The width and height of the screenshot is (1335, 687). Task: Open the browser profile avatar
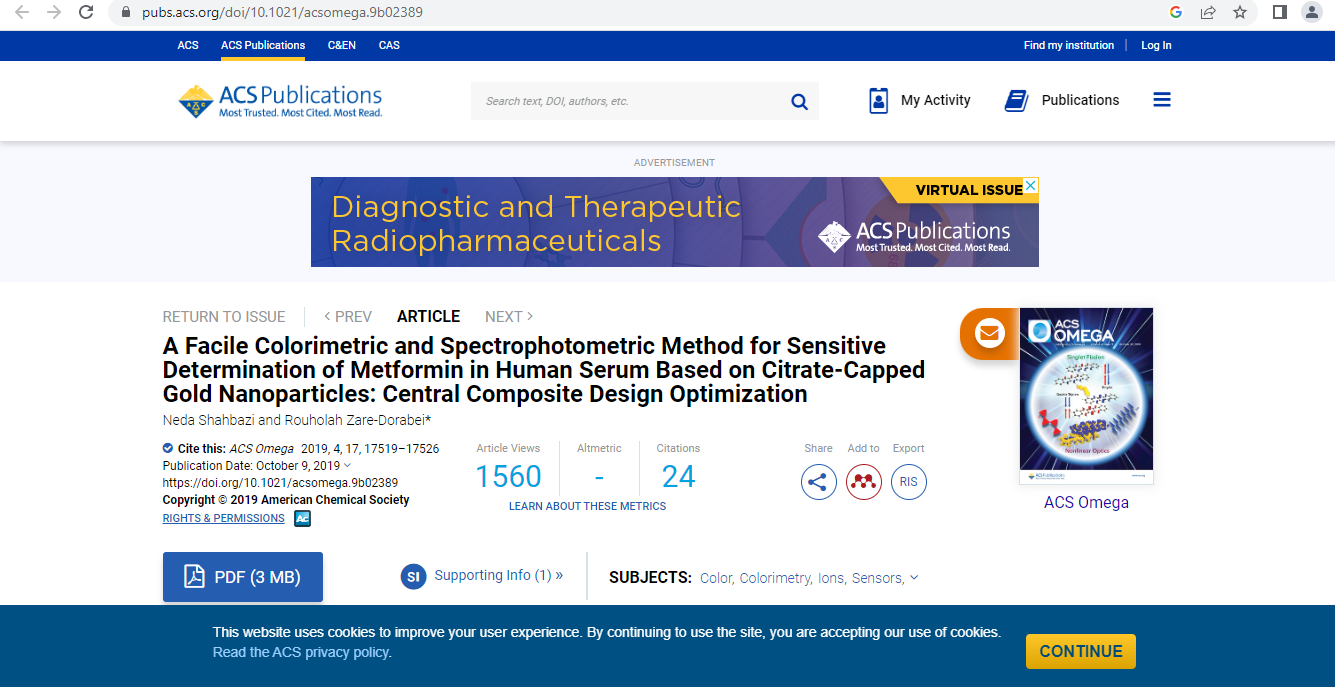pos(1312,12)
